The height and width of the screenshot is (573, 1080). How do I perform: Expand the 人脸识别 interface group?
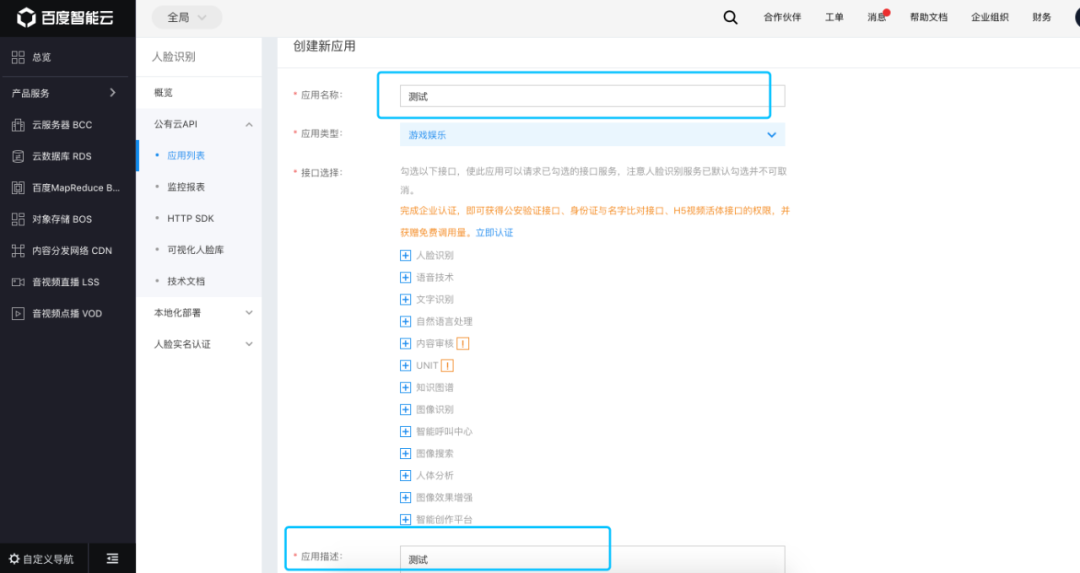(405, 256)
